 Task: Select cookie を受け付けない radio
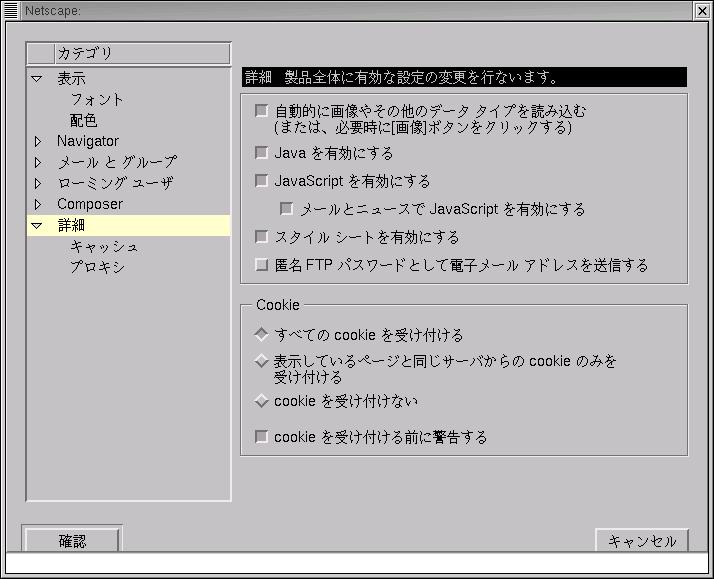[261, 401]
